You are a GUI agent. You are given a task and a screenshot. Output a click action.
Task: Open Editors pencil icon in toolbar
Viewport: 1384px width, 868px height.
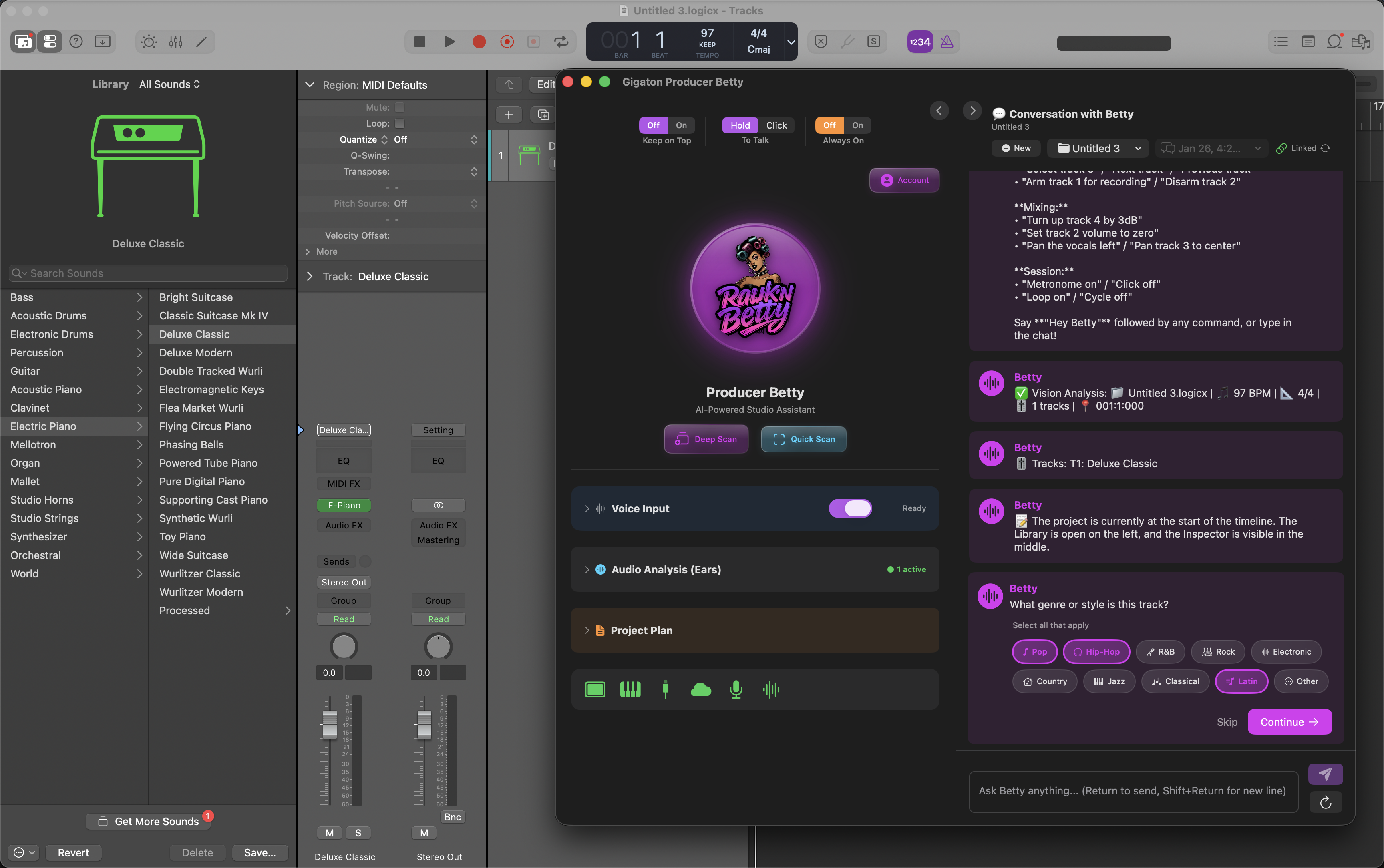click(201, 41)
